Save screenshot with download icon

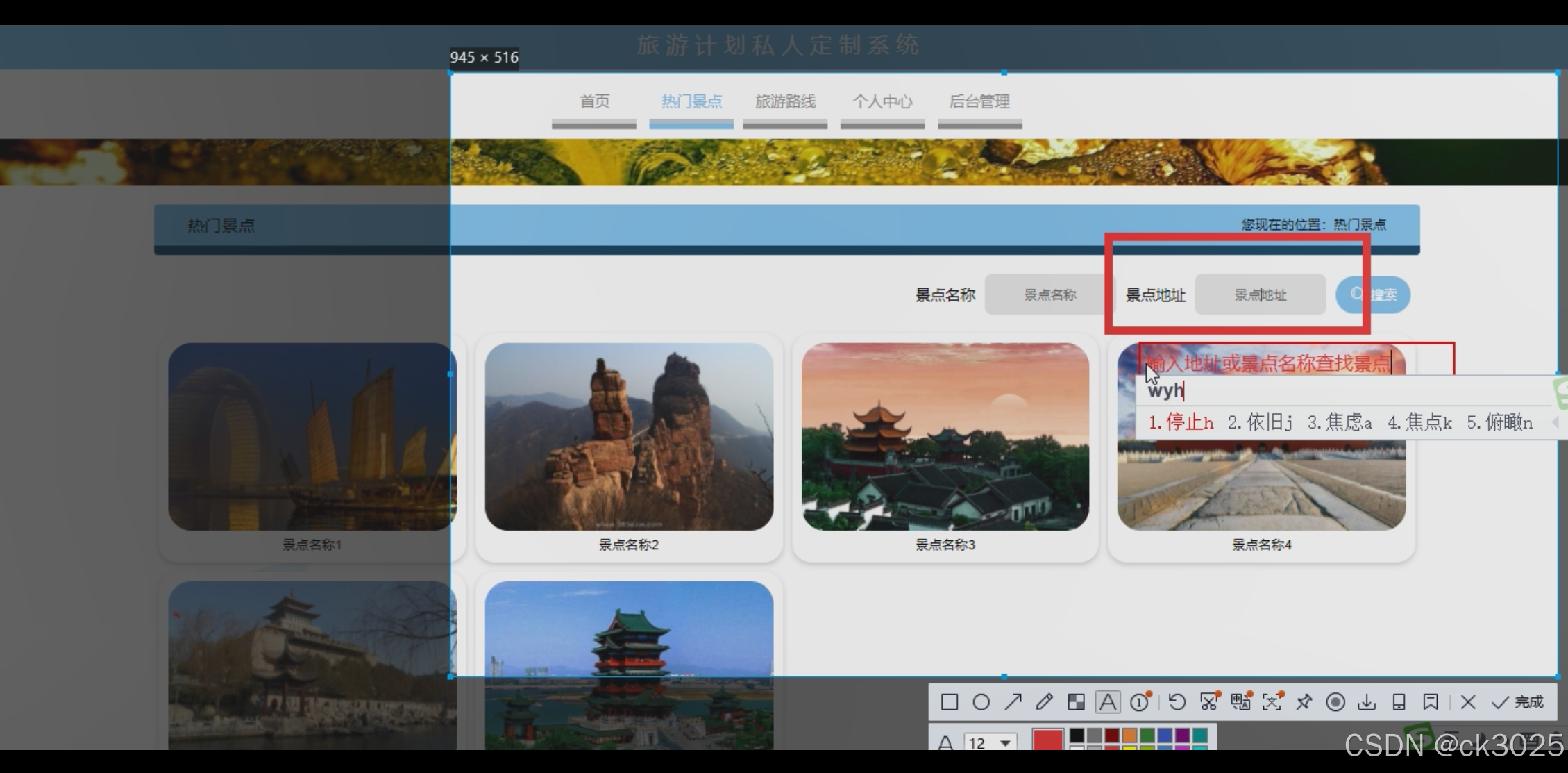click(x=1367, y=702)
